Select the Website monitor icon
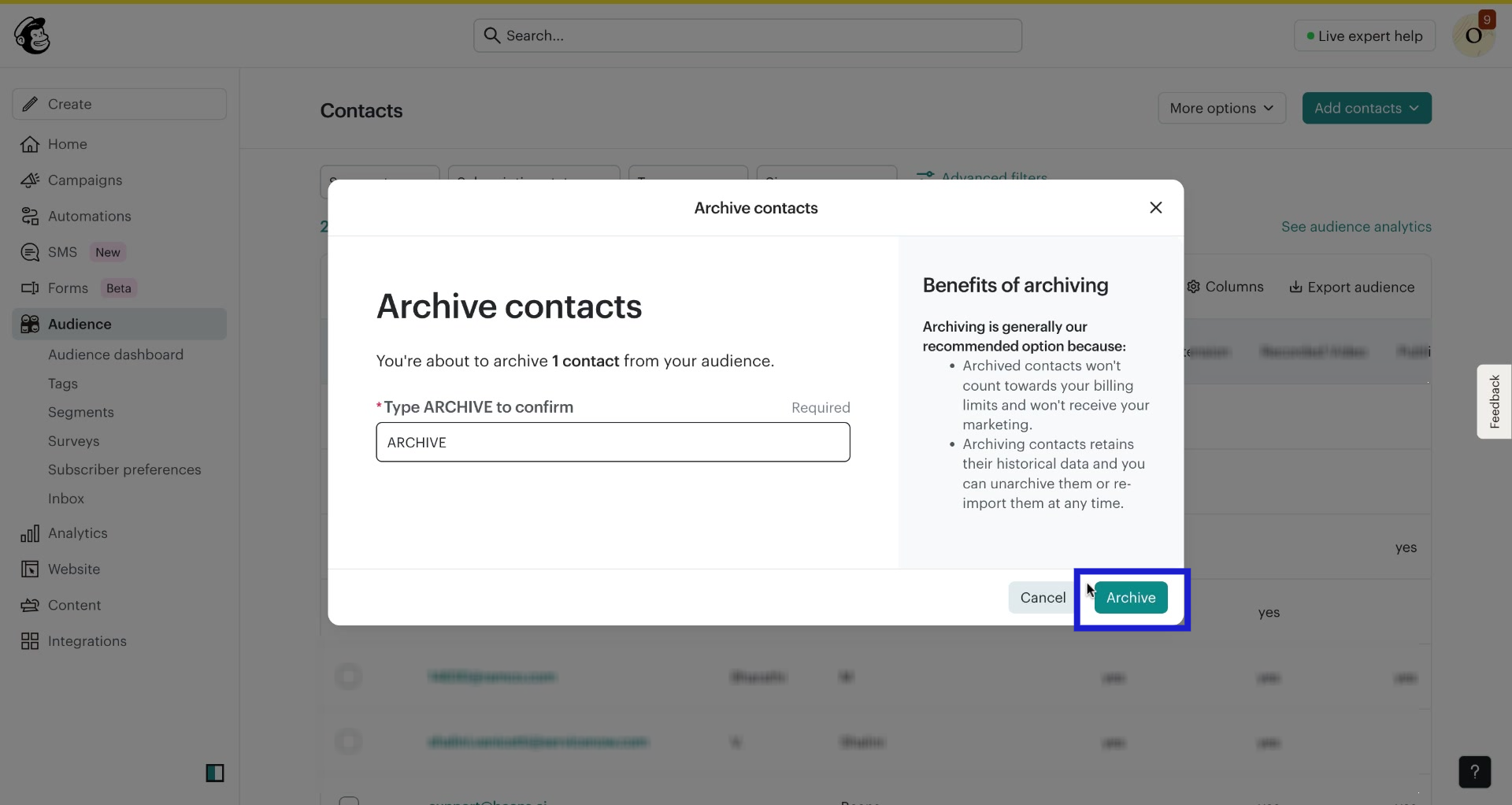 [x=30, y=569]
